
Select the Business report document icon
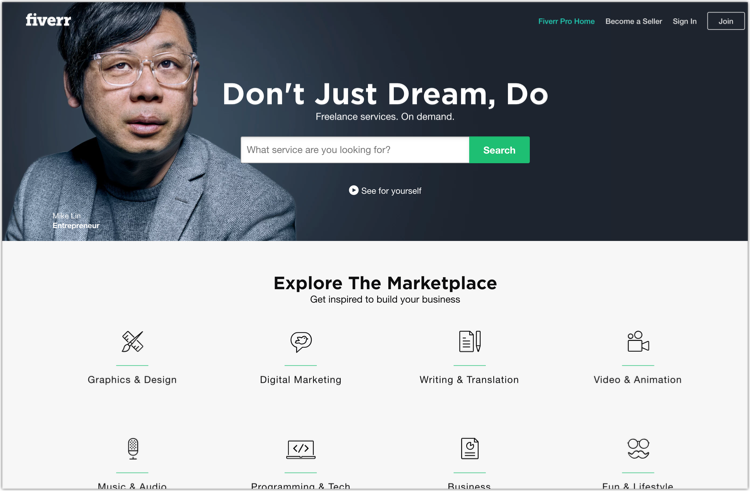click(x=470, y=448)
